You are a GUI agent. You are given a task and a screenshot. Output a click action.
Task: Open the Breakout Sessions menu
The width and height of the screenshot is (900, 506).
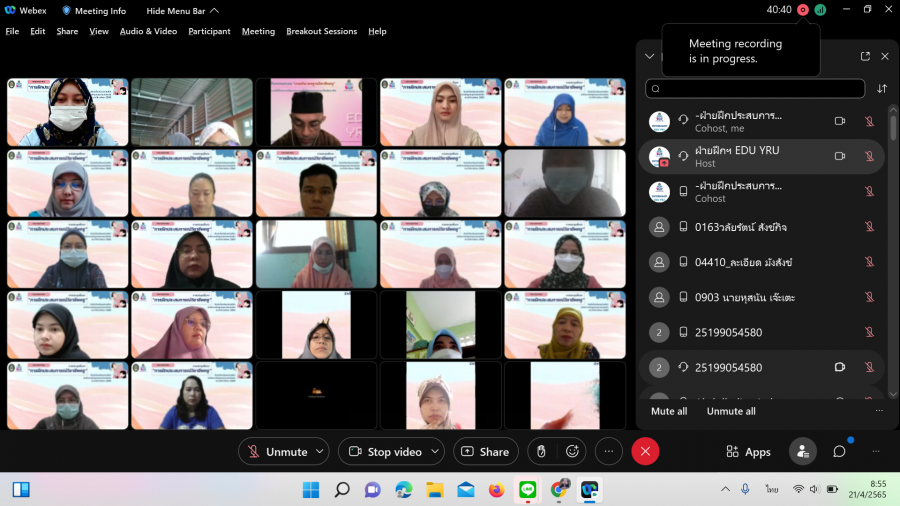(321, 31)
